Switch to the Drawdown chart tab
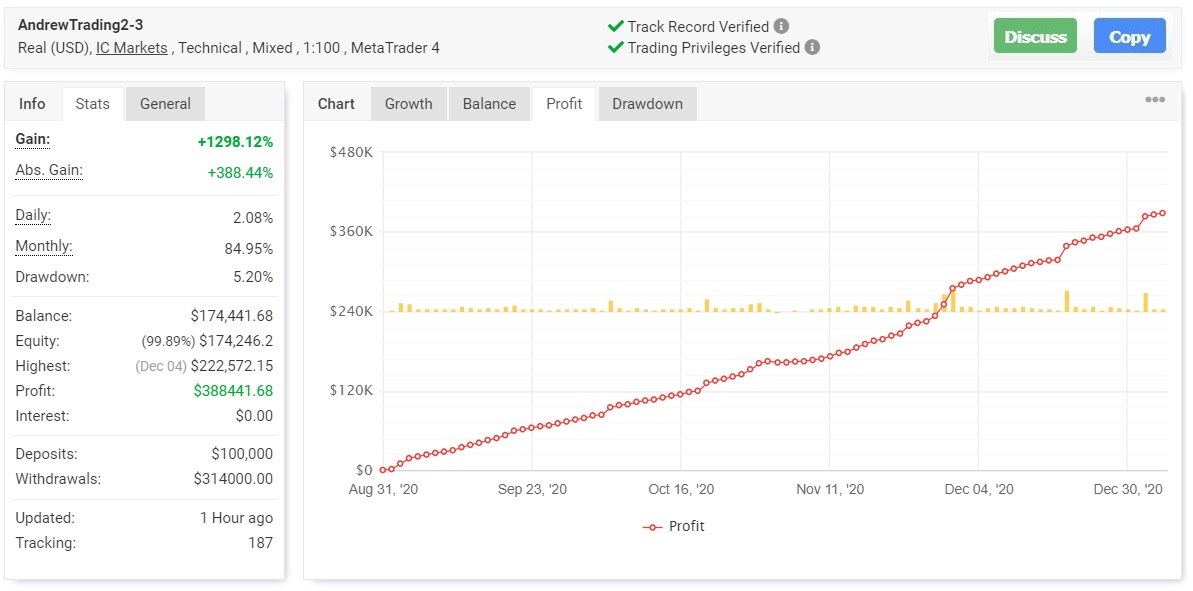The image size is (1193, 591). tap(647, 104)
